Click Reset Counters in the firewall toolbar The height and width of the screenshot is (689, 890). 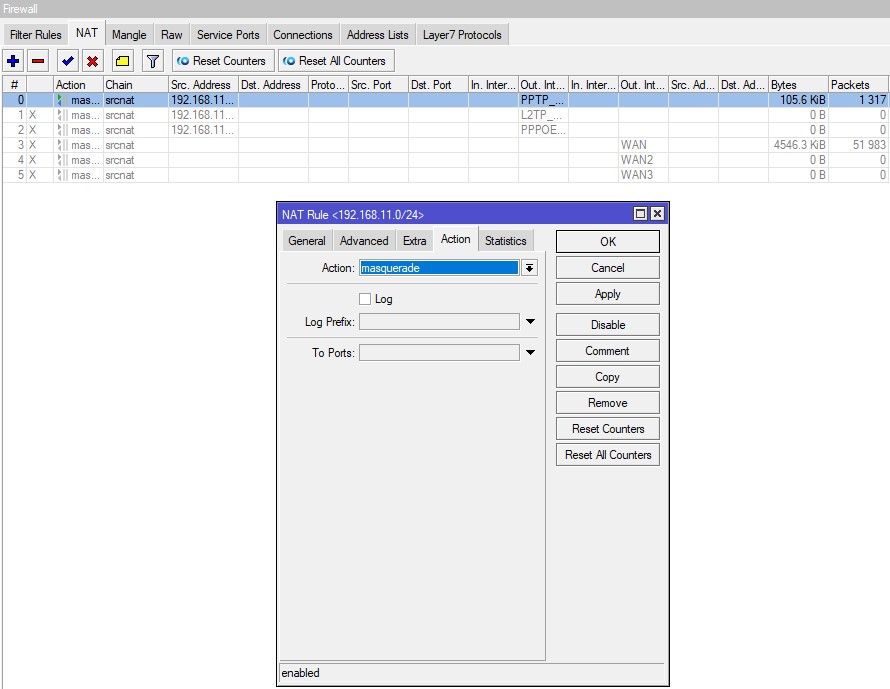coord(223,61)
